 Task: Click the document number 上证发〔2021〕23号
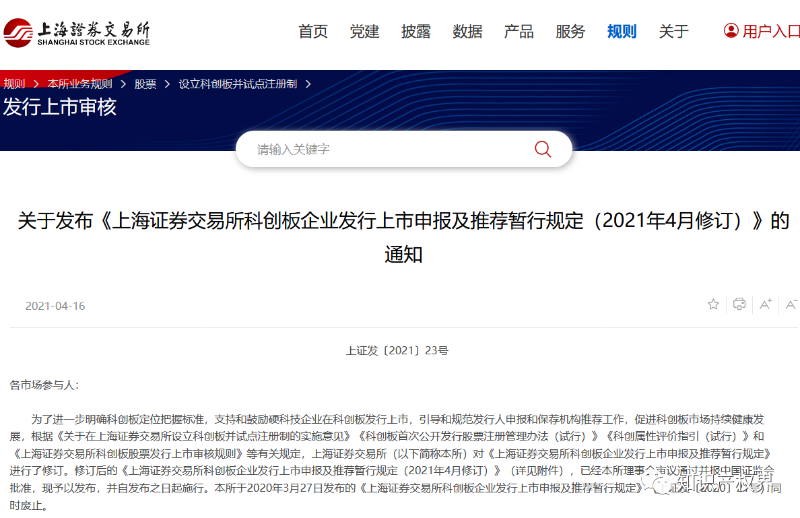(397, 351)
